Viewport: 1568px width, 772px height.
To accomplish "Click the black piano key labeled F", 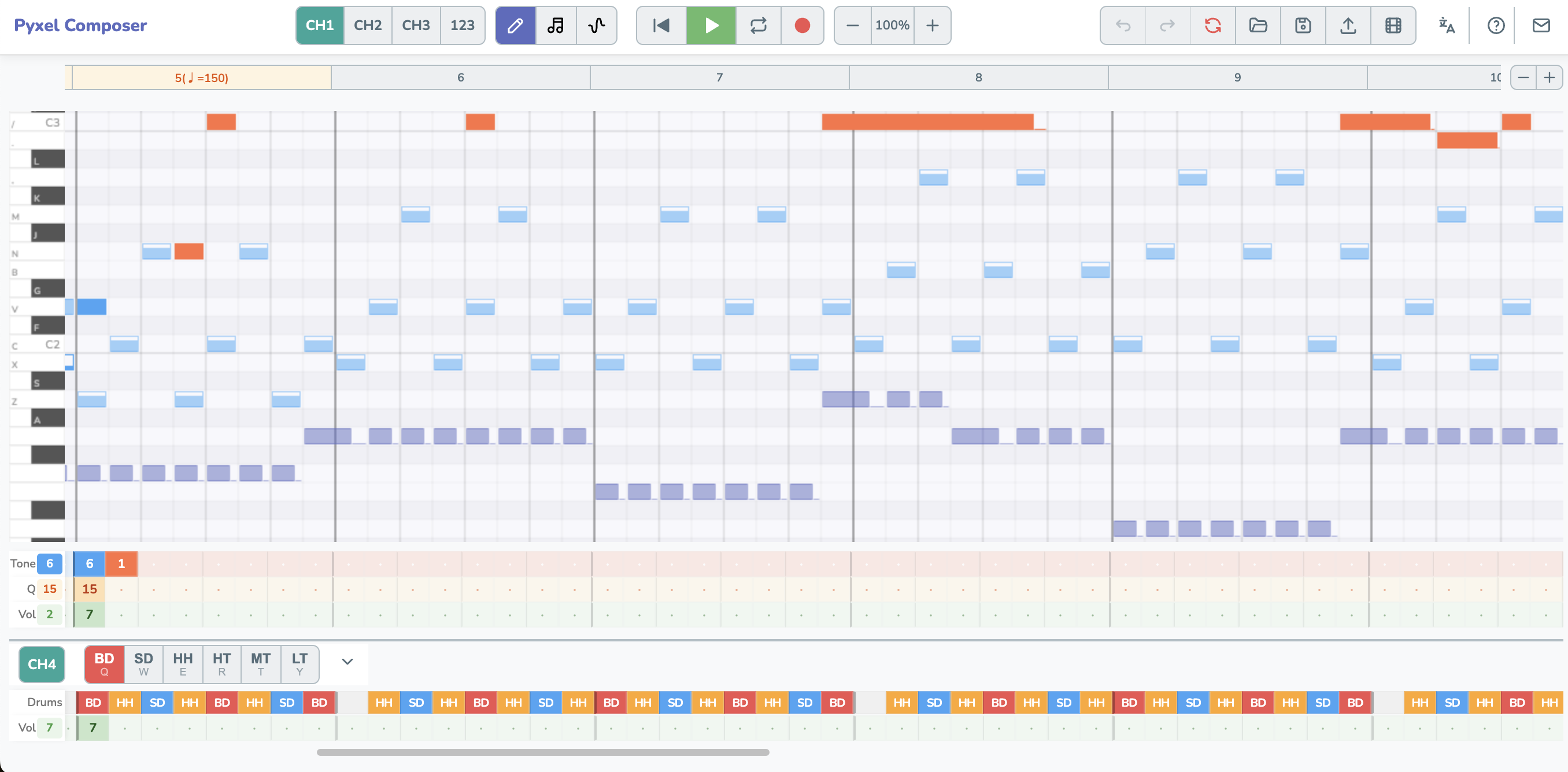I will click(x=47, y=325).
